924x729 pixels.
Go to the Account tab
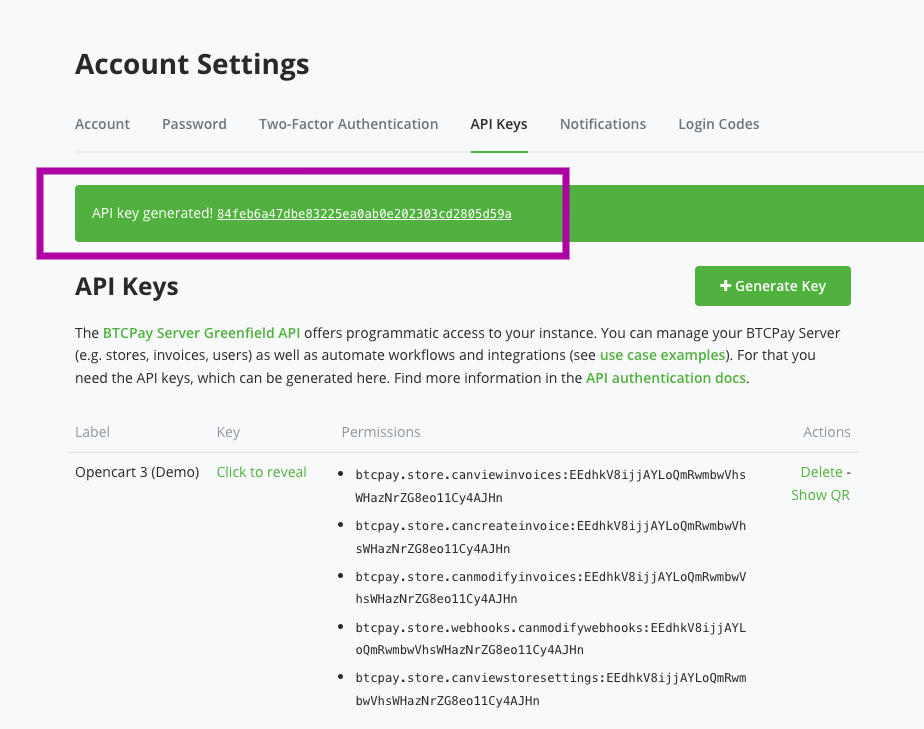[x=102, y=124]
